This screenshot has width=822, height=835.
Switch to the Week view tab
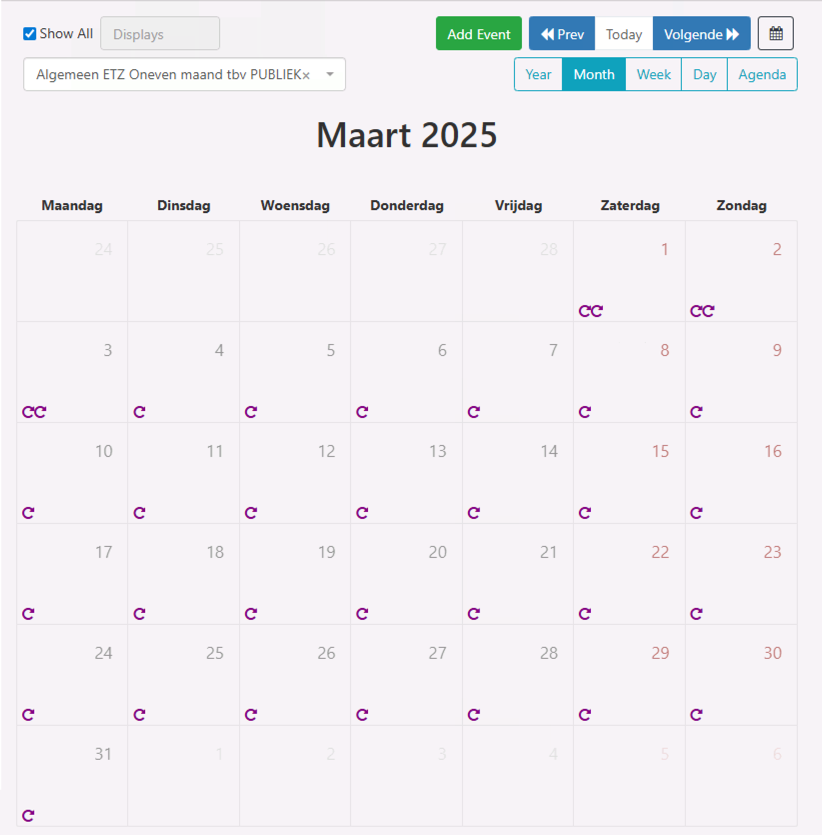click(653, 75)
